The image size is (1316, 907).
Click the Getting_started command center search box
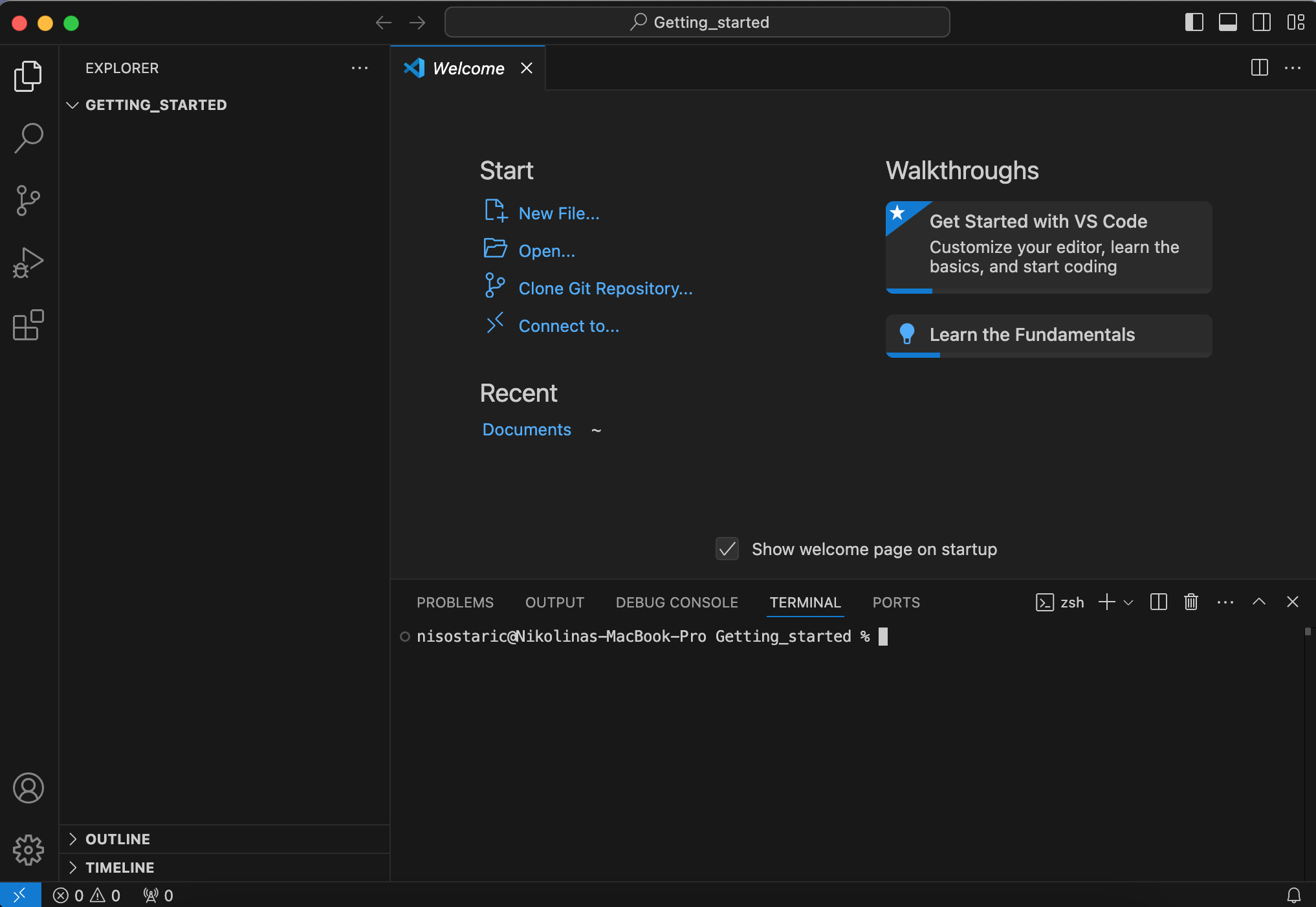[697, 23]
